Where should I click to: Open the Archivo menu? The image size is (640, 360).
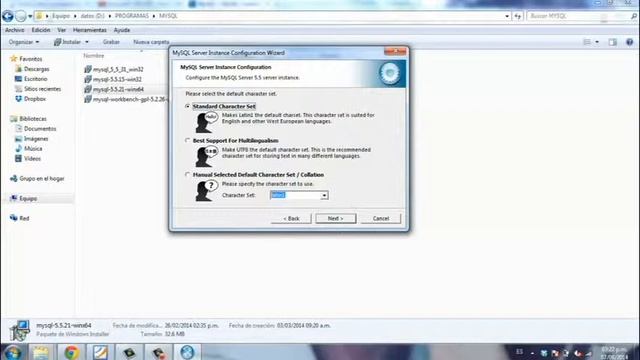pyautogui.click(x=15, y=30)
